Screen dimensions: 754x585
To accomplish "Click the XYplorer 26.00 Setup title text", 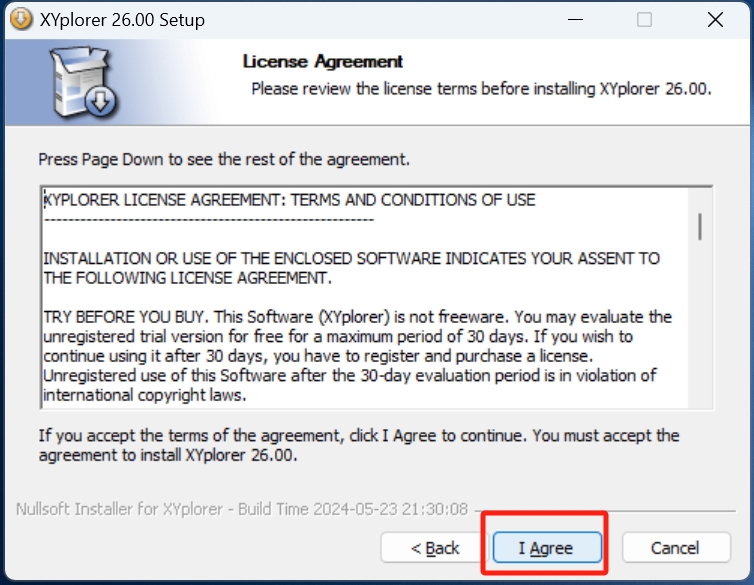I will [122, 20].
